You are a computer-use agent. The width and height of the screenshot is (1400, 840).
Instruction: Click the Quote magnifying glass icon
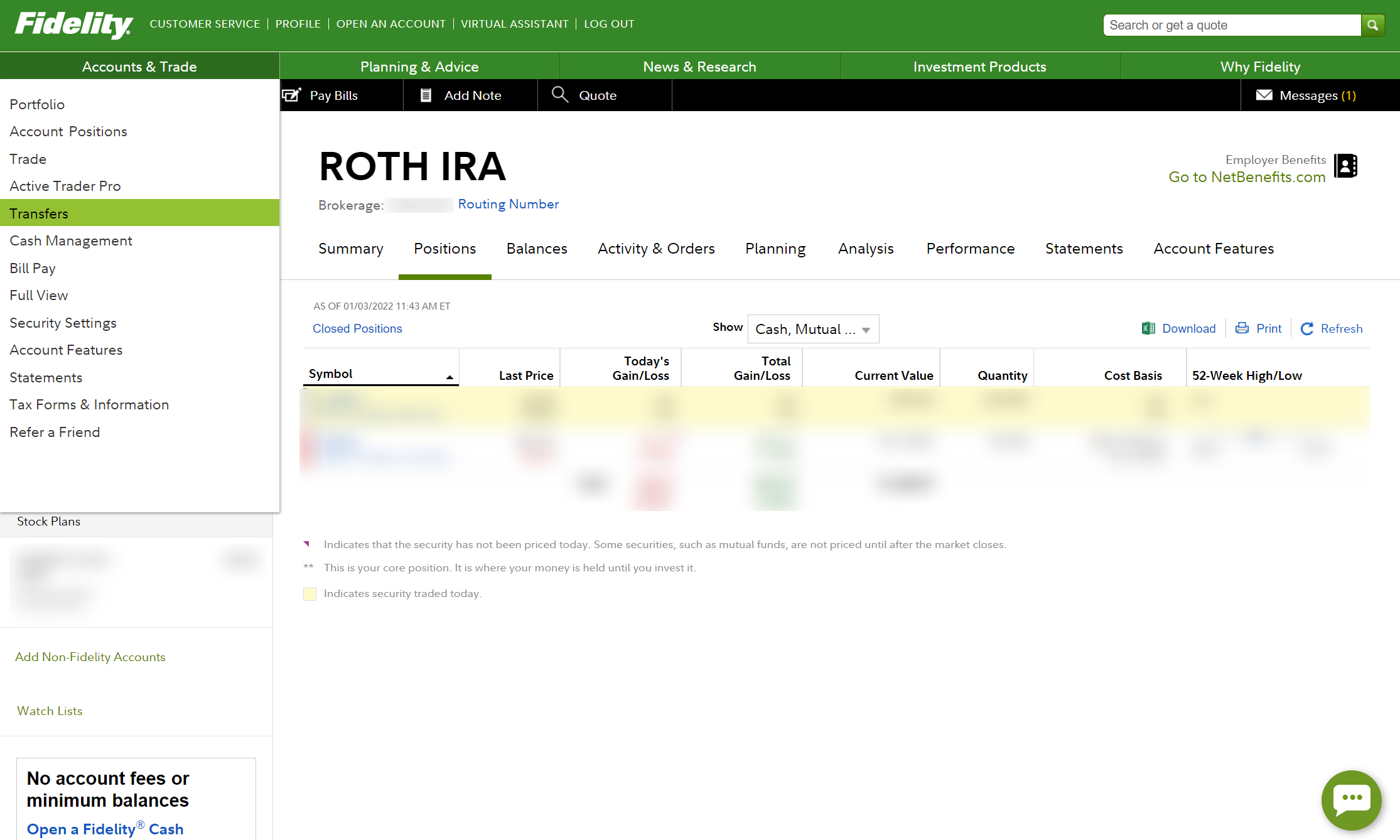[559, 95]
